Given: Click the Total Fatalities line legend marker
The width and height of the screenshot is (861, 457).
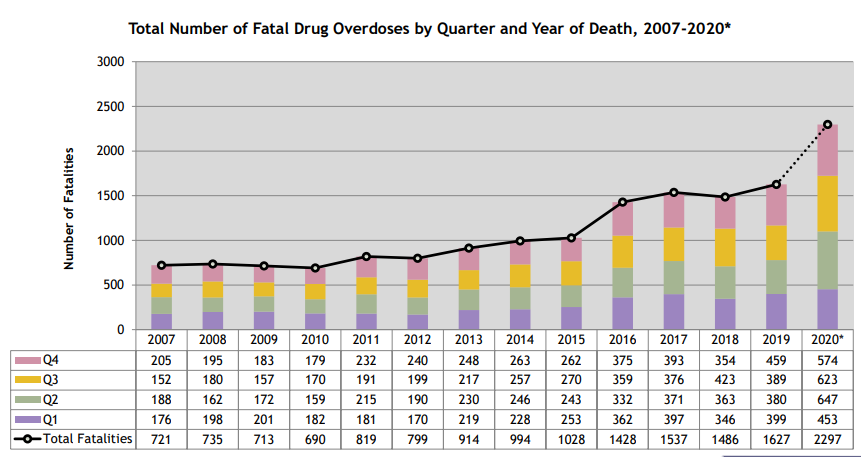Looking at the screenshot, I should pyautogui.click(x=24, y=439).
